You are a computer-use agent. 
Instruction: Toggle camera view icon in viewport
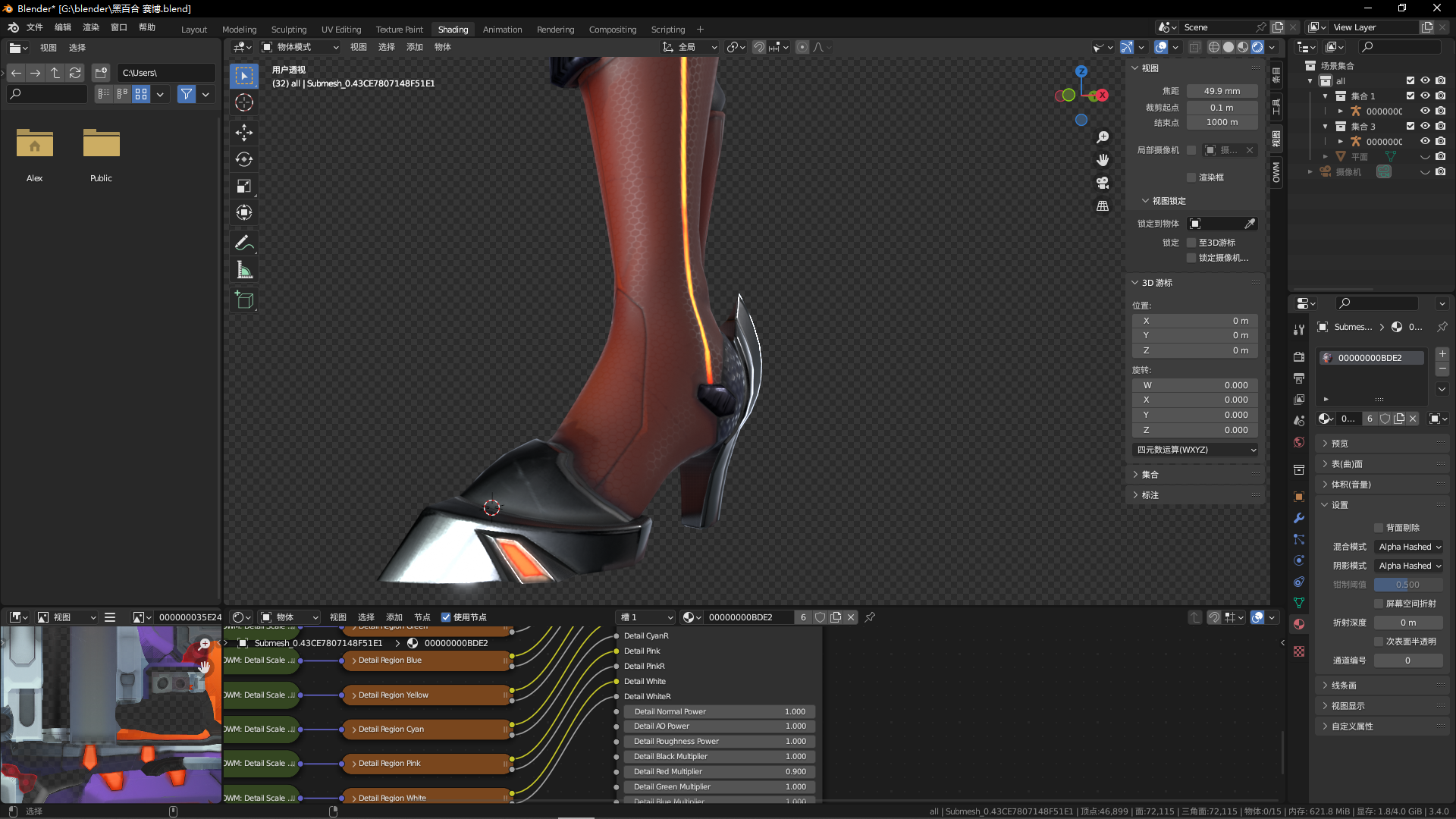pos(1103,183)
